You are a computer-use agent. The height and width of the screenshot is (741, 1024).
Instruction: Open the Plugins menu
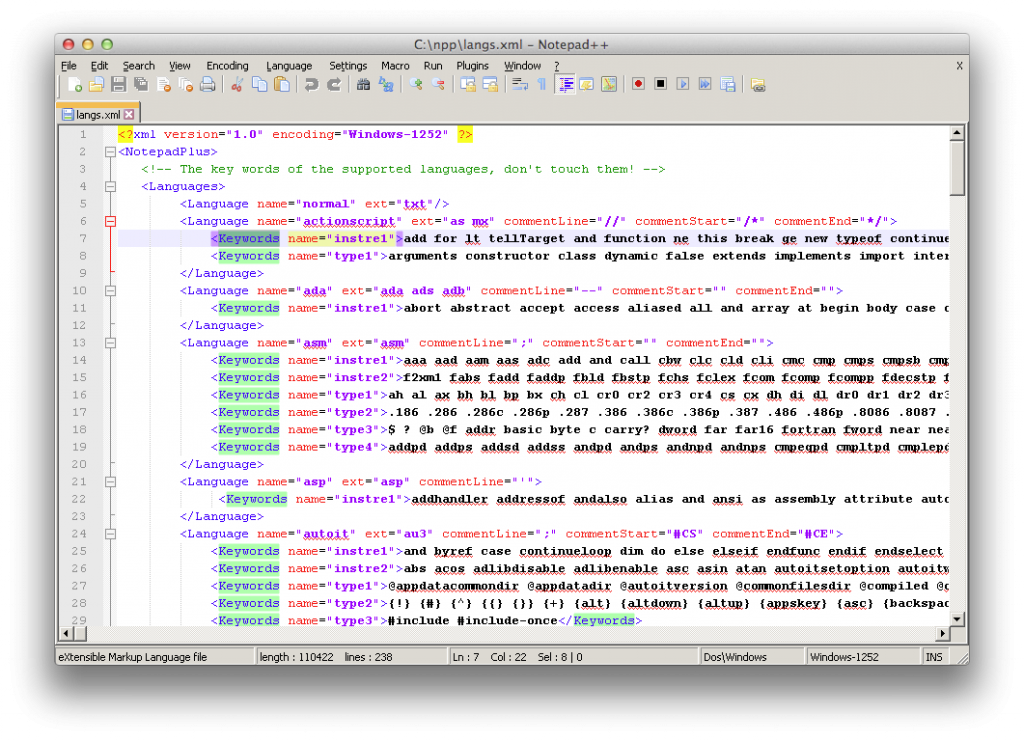coord(472,66)
